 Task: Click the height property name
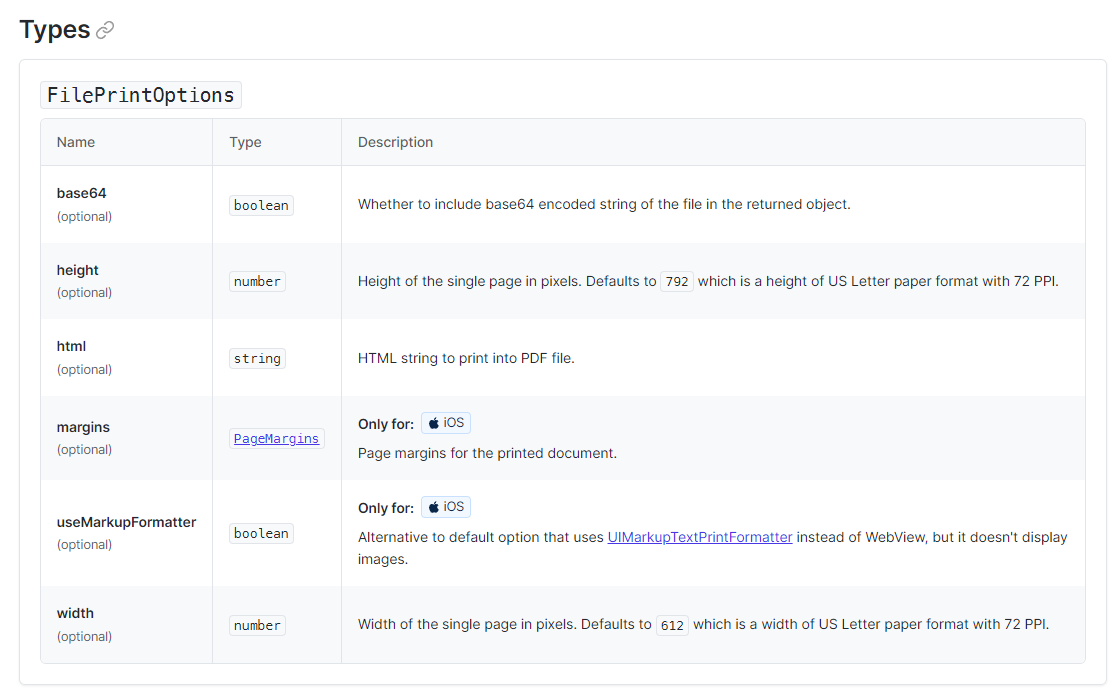click(x=77, y=270)
